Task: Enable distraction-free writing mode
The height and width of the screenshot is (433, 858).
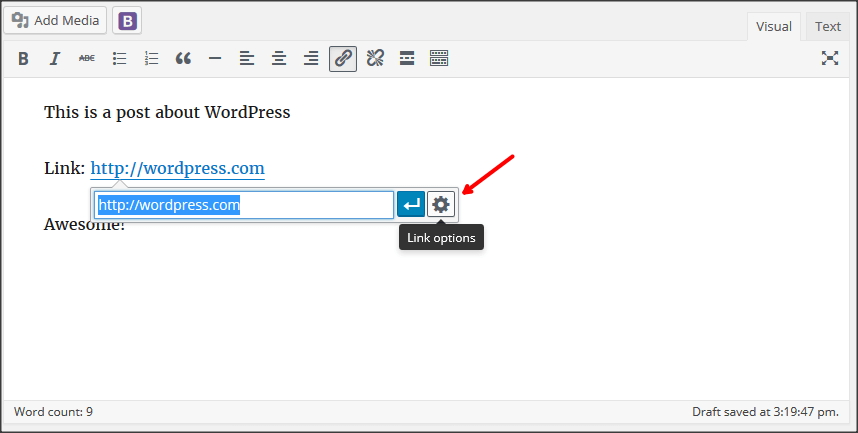Action: (x=830, y=59)
